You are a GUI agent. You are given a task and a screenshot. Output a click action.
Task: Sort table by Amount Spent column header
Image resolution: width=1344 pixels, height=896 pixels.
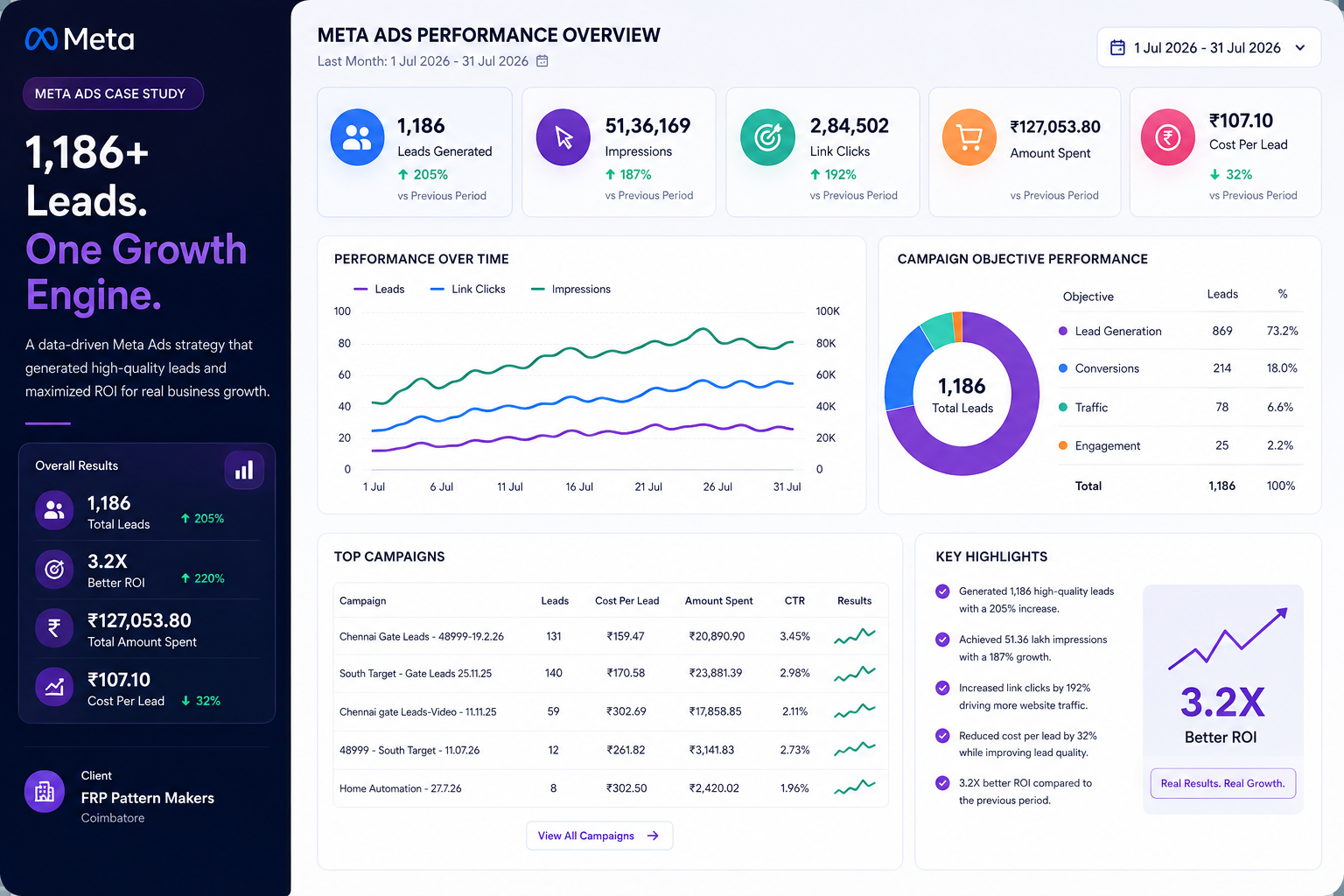719,600
